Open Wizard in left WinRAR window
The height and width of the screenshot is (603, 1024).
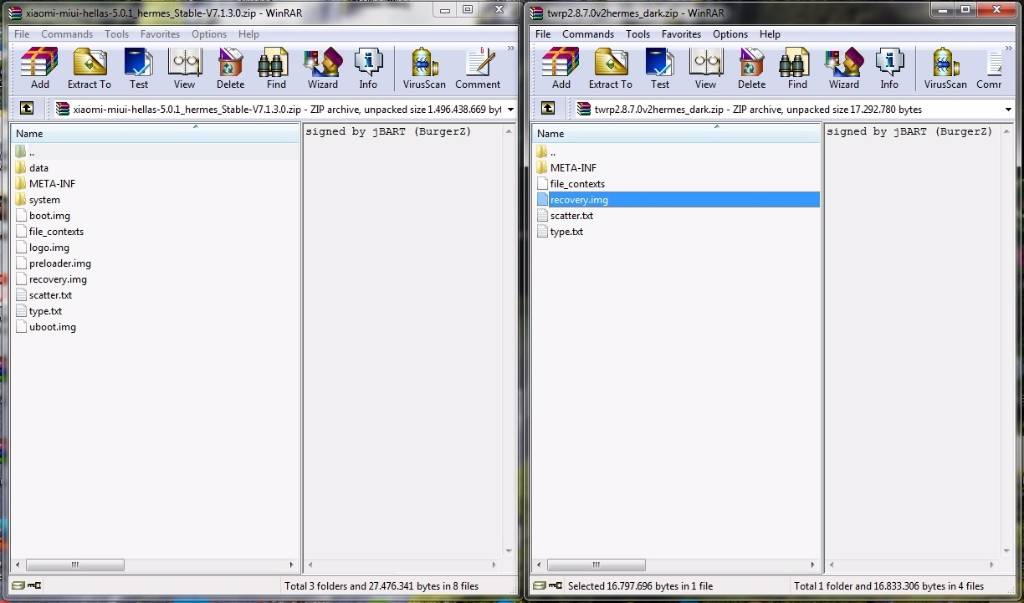[323, 68]
